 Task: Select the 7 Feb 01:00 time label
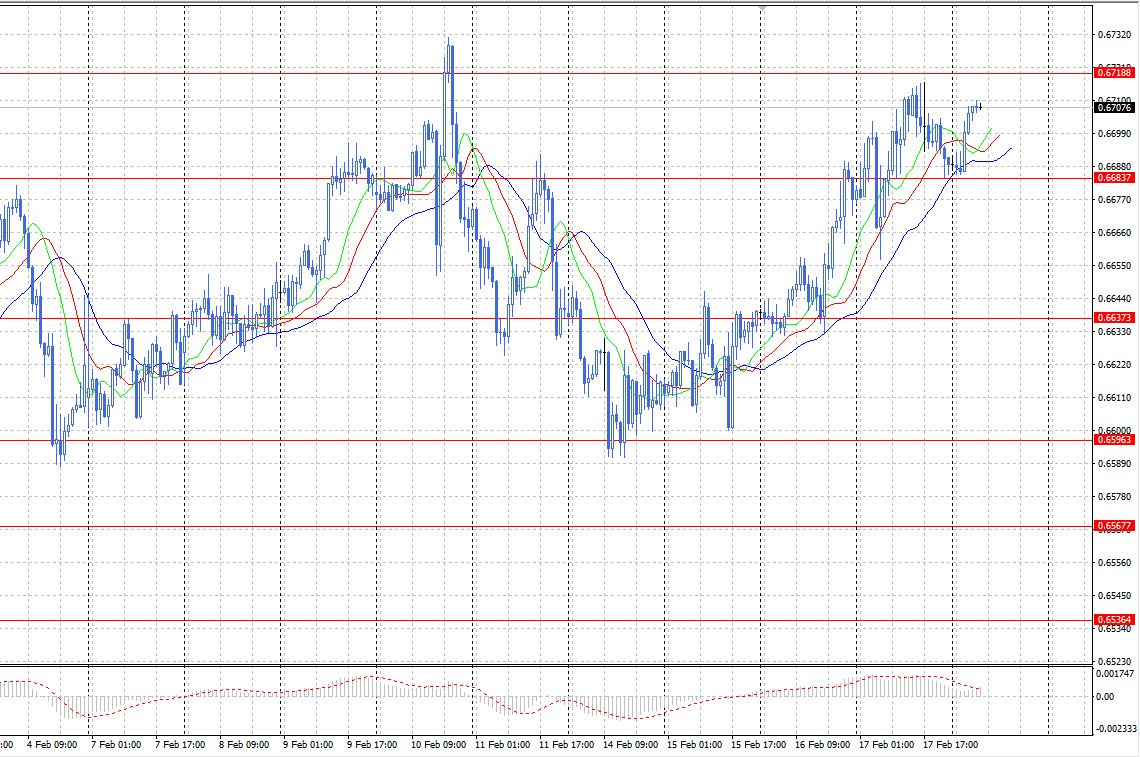pyautogui.click(x=116, y=745)
